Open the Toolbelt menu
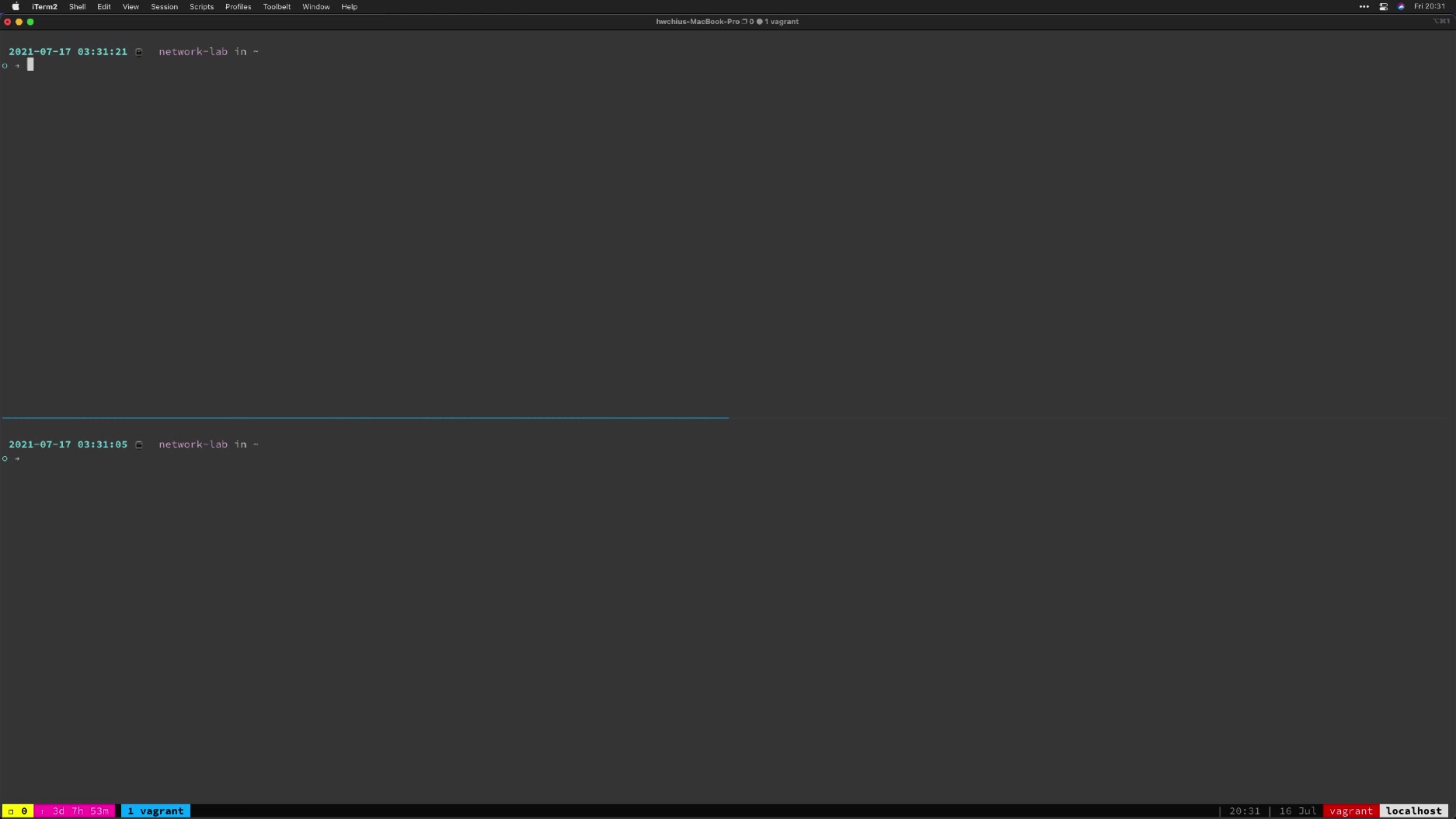 277,7
